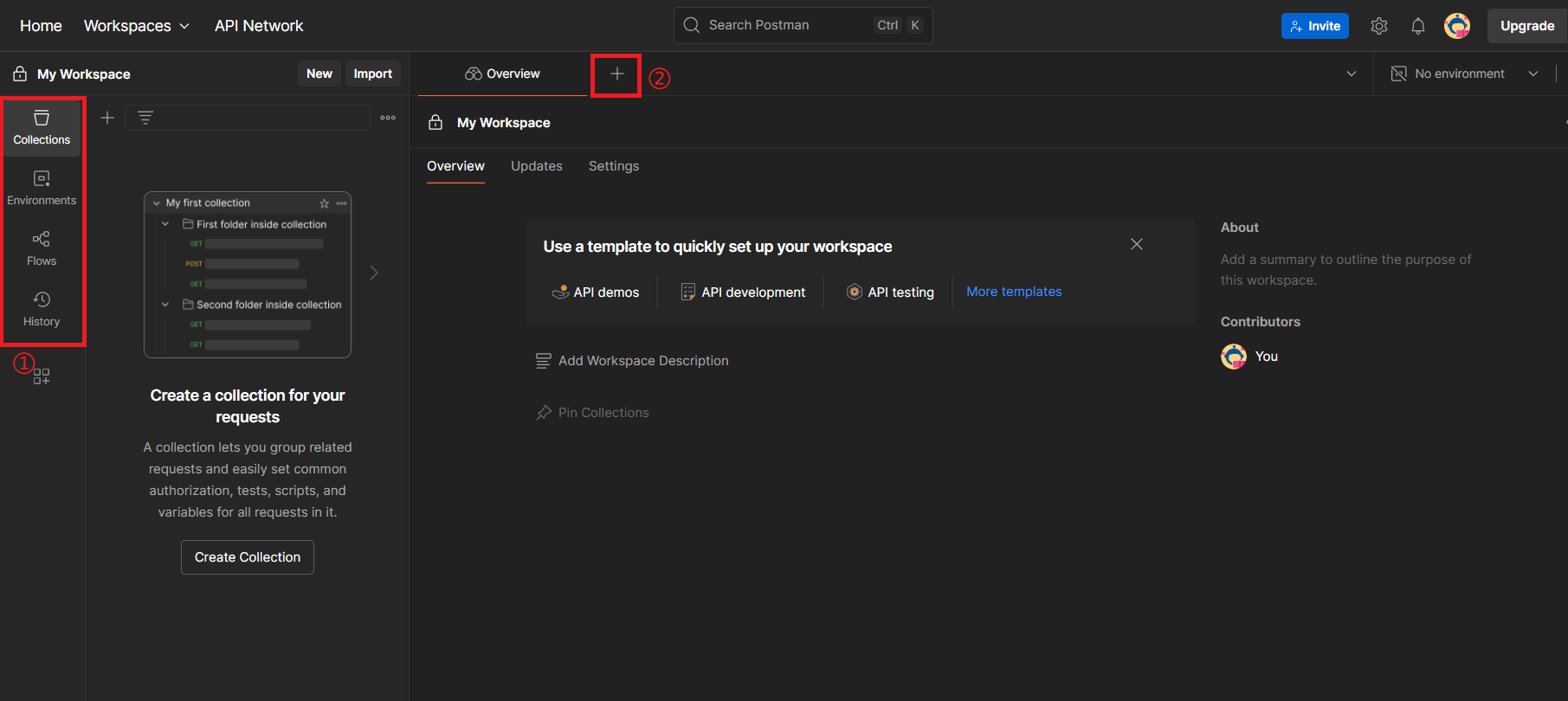Click the filter icon in collections search
The width and height of the screenshot is (1568, 701).
(145, 118)
